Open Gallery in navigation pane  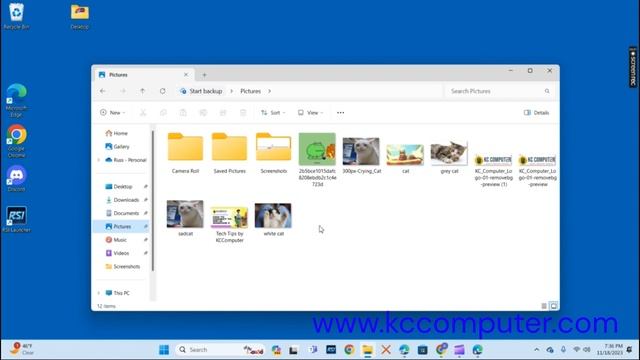coord(118,147)
